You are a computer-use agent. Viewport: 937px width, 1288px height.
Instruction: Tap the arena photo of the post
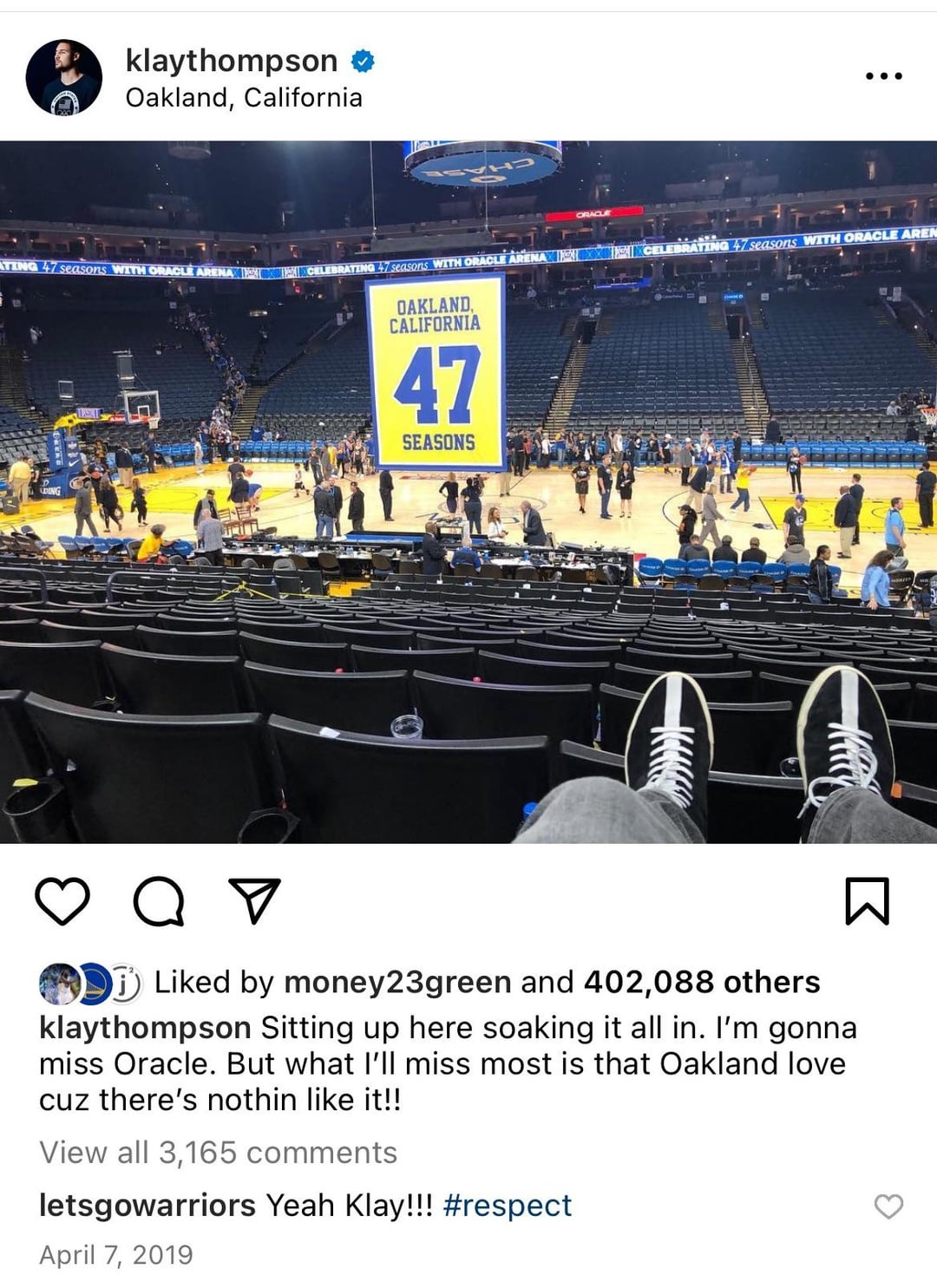click(468, 492)
